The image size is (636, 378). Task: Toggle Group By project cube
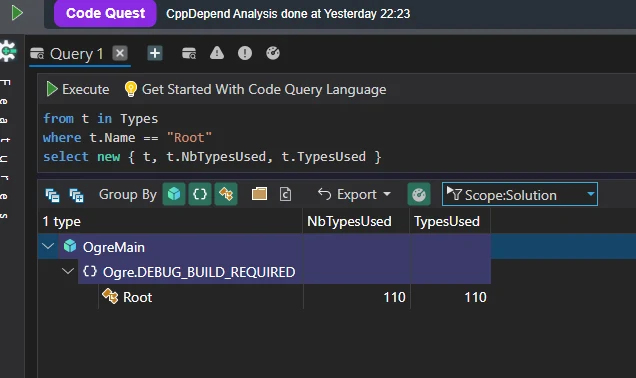point(174,194)
